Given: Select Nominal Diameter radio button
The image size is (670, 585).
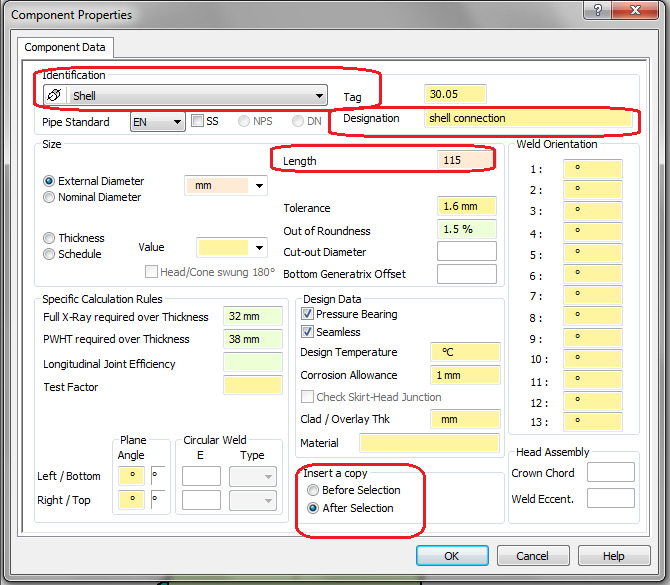Looking at the screenshot, I should (49, 197).
